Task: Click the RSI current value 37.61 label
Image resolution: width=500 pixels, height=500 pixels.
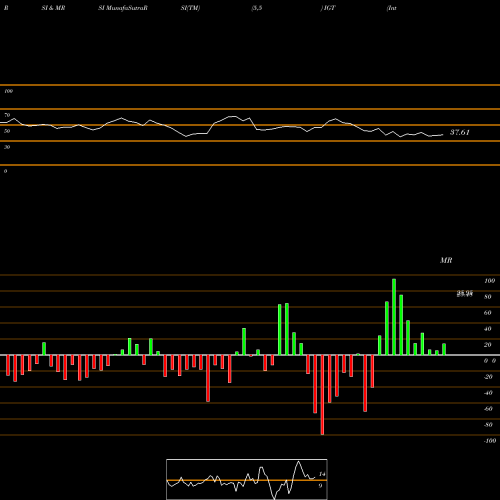Action: point(460,132)
